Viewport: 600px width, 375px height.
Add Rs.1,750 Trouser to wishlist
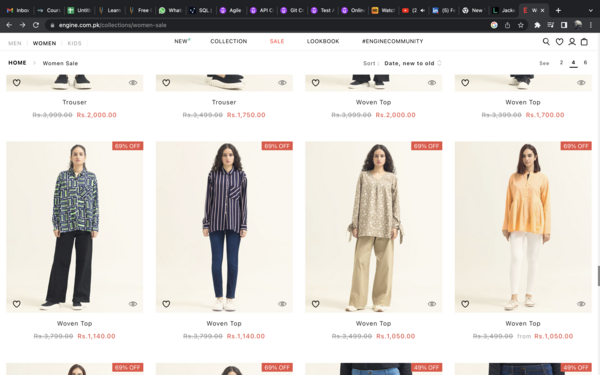[x=166, y=82]
